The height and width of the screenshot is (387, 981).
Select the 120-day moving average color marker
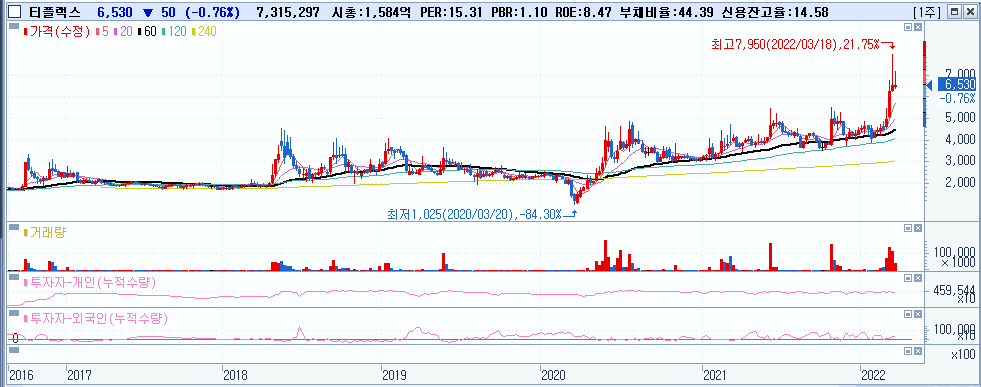point(163,32)
